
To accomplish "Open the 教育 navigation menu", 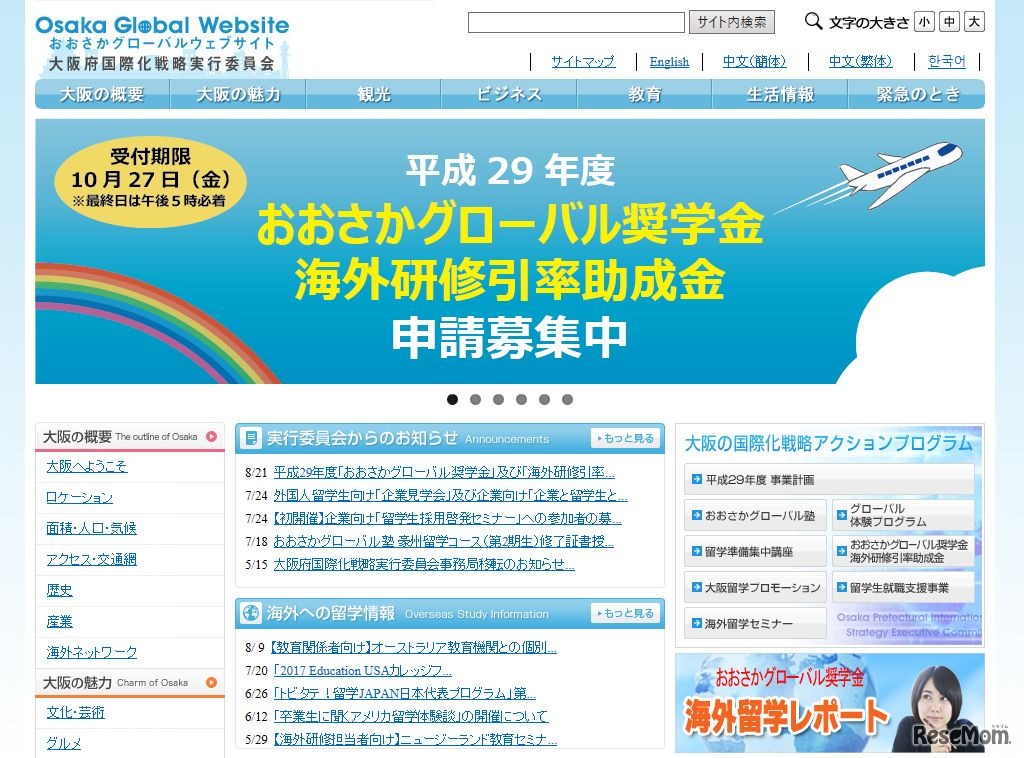I will point(644,94).
